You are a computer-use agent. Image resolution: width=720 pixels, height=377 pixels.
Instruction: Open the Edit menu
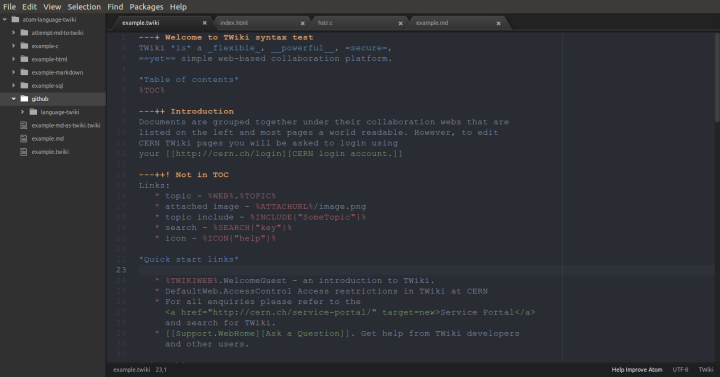(29, 7)
